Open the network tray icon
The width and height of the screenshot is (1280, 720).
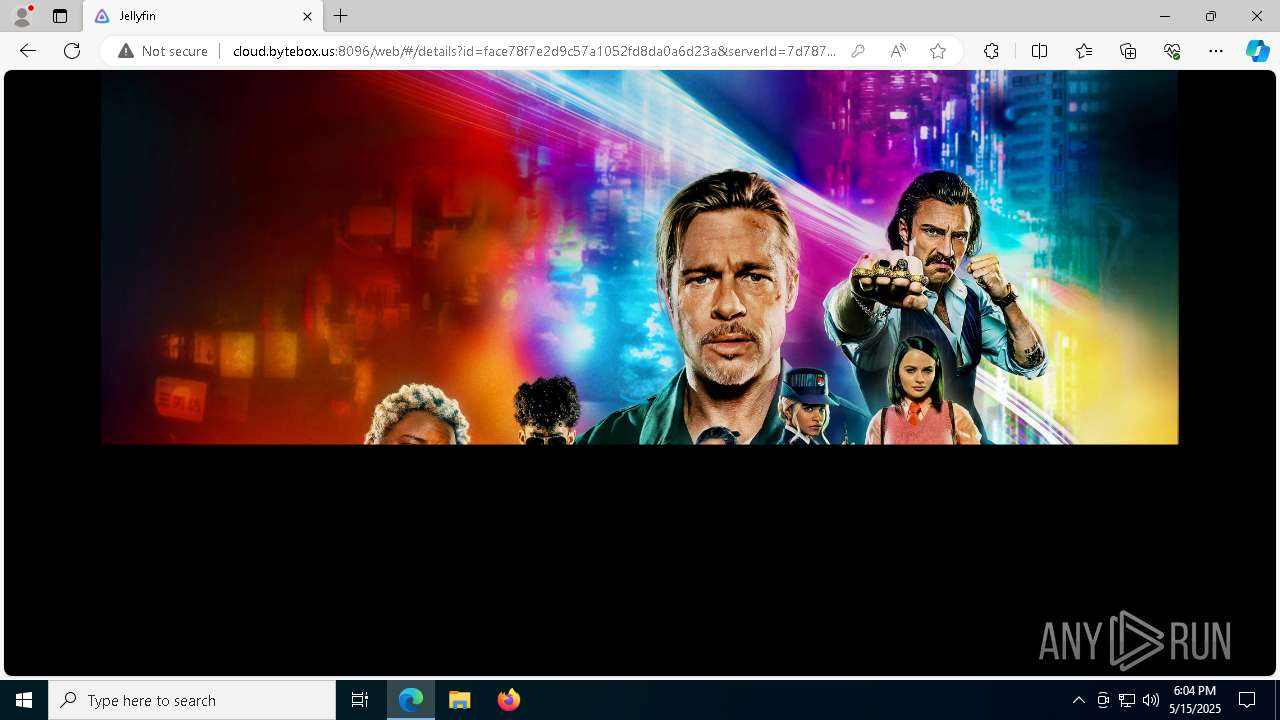point(1127,700)
